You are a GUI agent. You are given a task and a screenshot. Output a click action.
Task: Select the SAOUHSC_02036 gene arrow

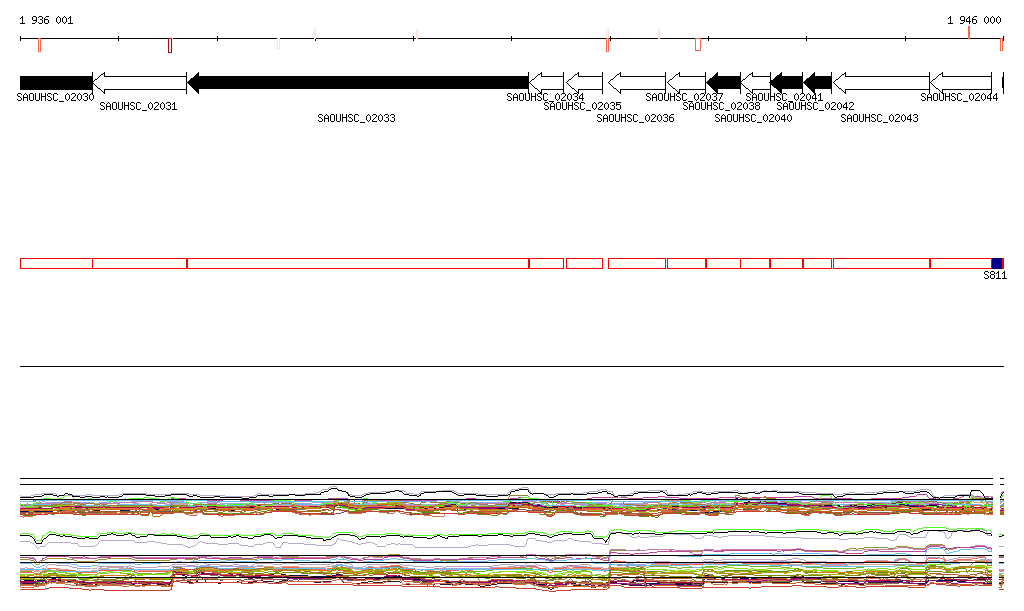(x=637, y=83)
